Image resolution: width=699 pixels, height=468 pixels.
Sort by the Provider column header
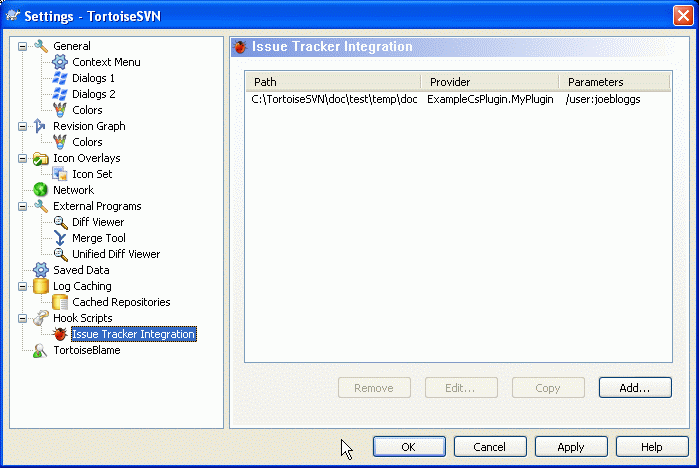[490, 82]
